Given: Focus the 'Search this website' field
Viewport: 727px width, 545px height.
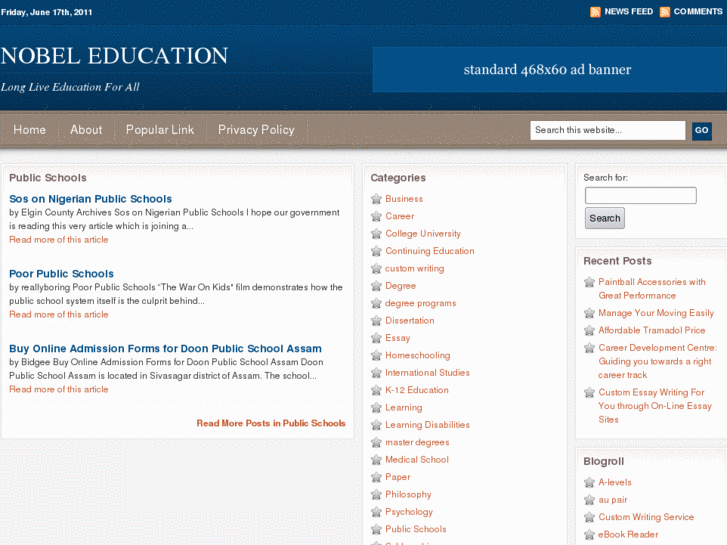Looking at the screenshot, I should pyautogui.click(x=607, y=130).
